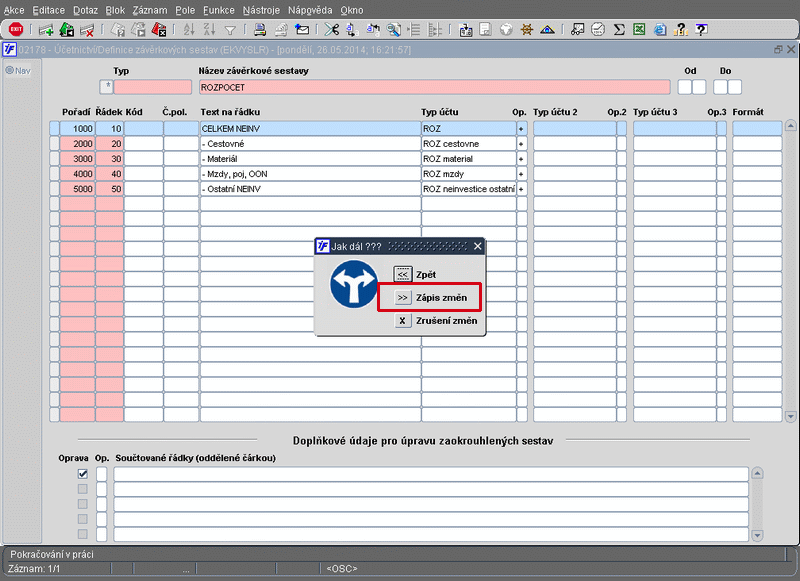Open the Akce menu
The height and width of the screenshot is (581, 800).
tap(14, 10)
